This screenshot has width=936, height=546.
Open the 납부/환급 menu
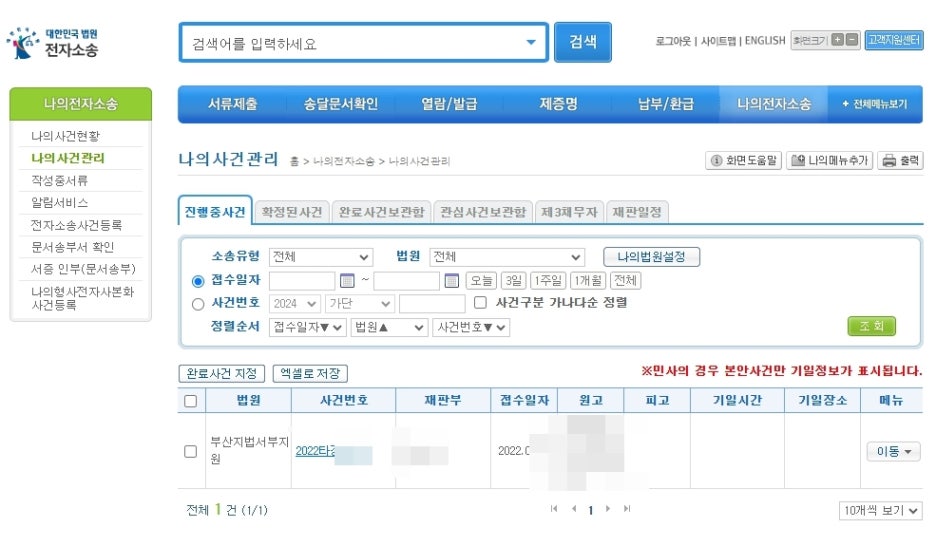pos(666,104)
